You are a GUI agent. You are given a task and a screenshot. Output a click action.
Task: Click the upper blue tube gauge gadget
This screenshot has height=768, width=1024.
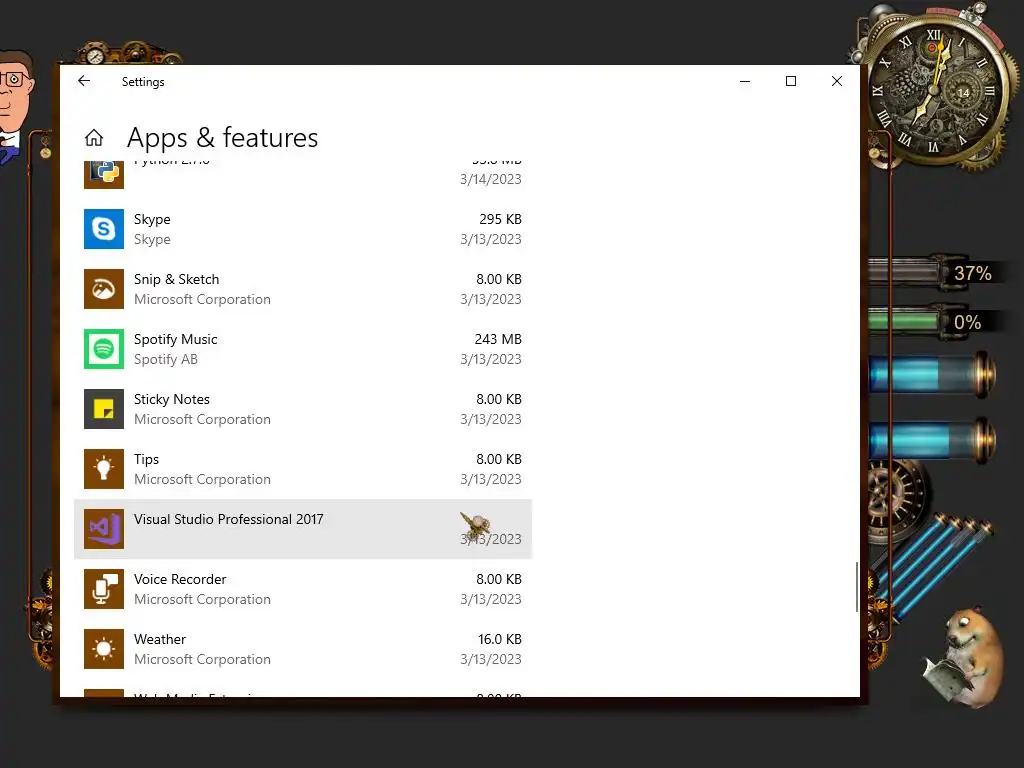coord(932,375)
